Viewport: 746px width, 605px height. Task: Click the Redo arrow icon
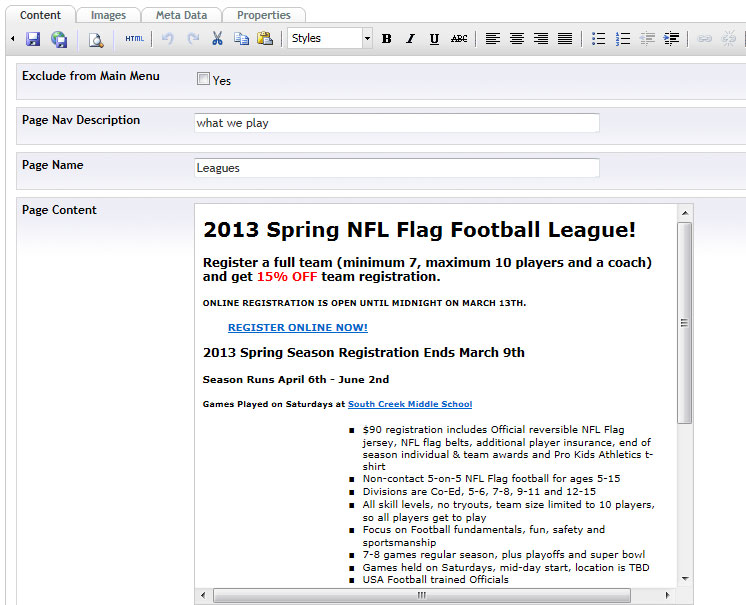193,39
